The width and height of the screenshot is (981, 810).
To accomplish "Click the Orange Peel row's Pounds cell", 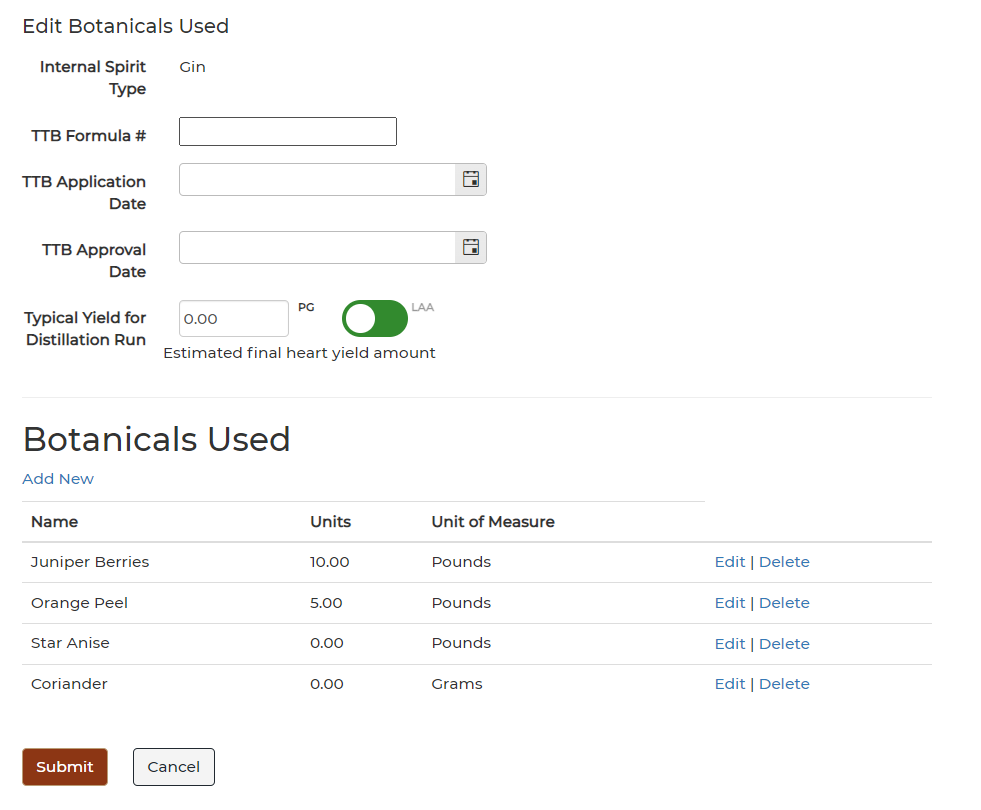I will 461,603.
